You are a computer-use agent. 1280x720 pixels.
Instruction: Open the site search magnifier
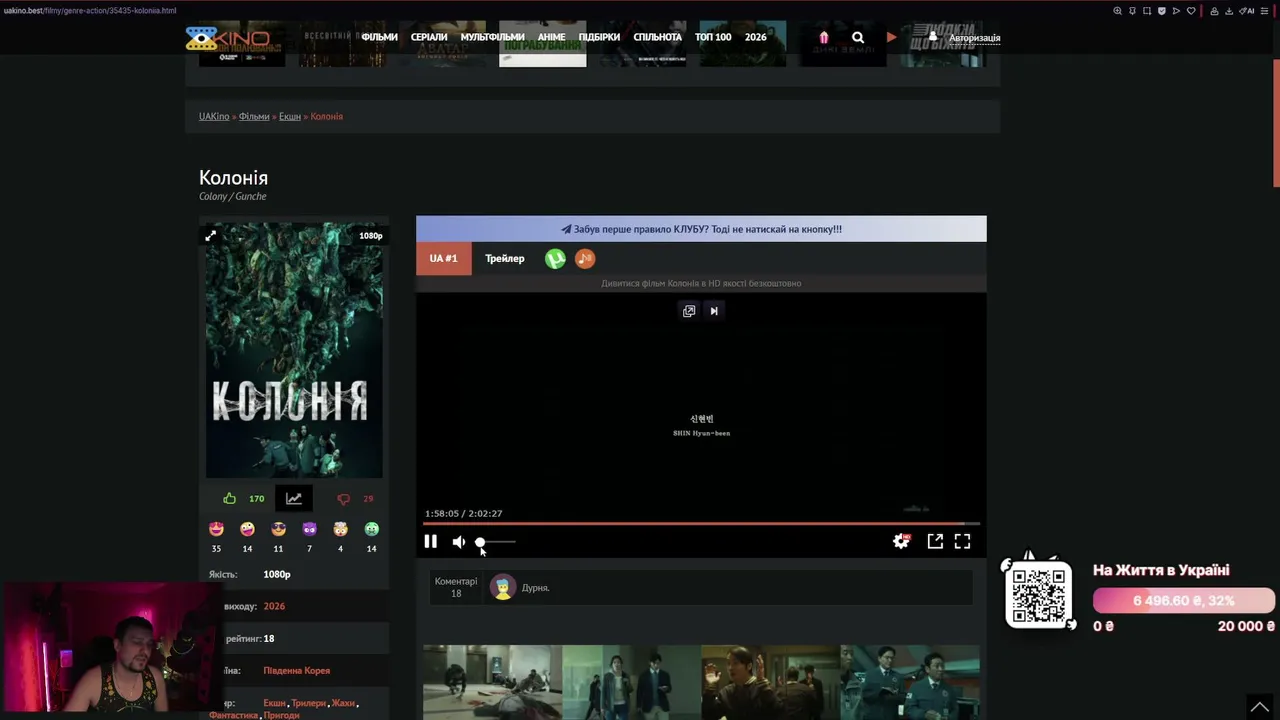coord(858,37)
